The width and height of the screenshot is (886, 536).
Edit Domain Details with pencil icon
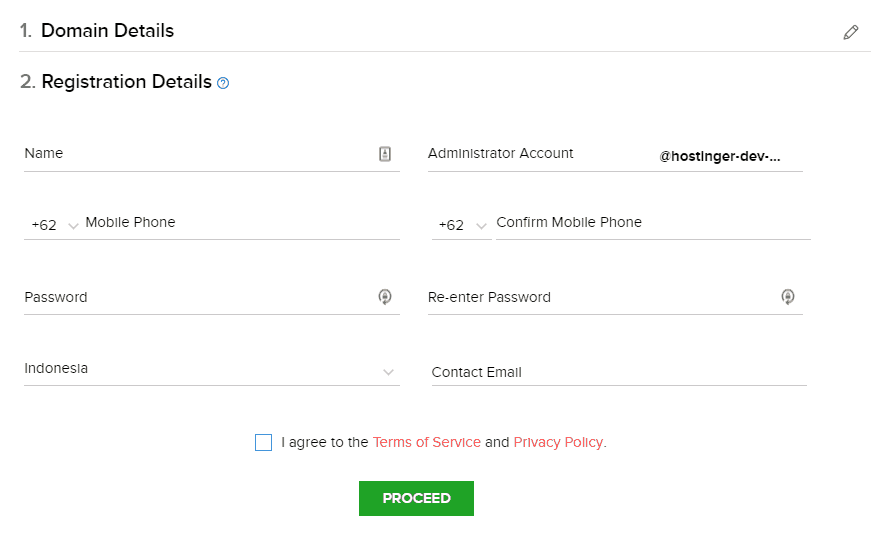(850, 32)
